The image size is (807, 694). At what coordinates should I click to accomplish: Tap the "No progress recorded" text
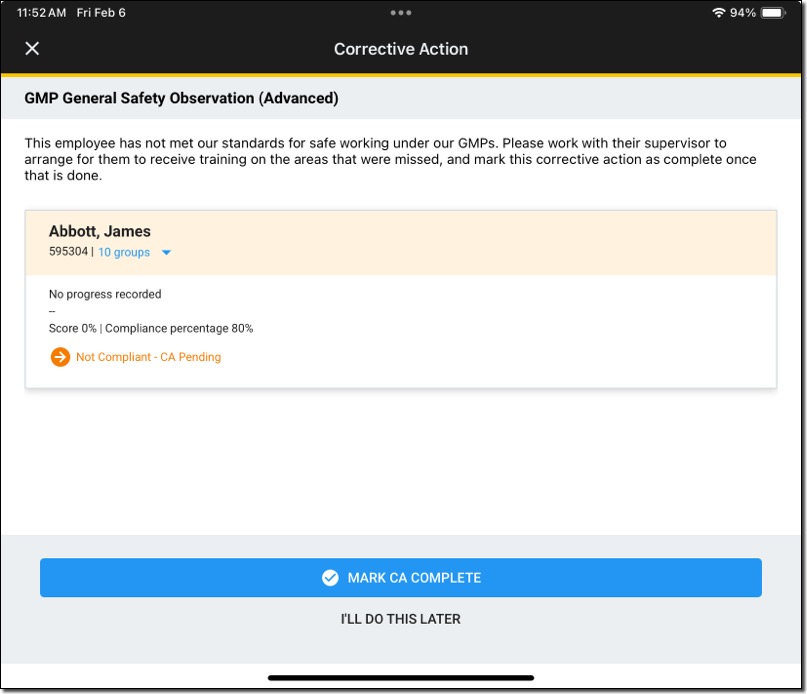tap(105, 294)
